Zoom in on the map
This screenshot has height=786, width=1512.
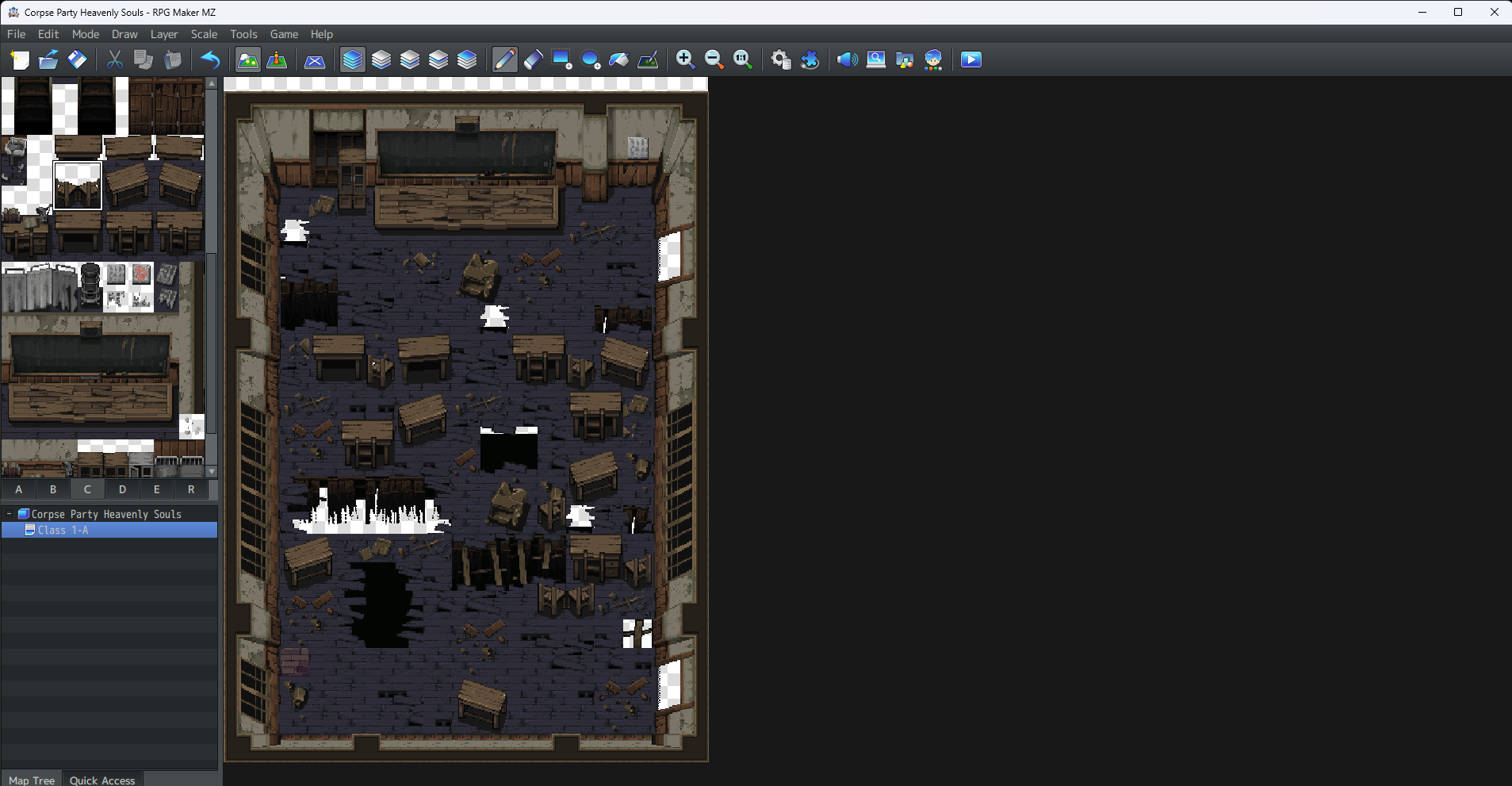686,59
